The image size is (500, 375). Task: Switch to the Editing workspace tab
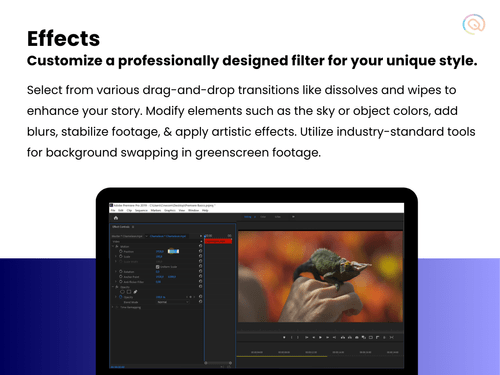point(248,217)
